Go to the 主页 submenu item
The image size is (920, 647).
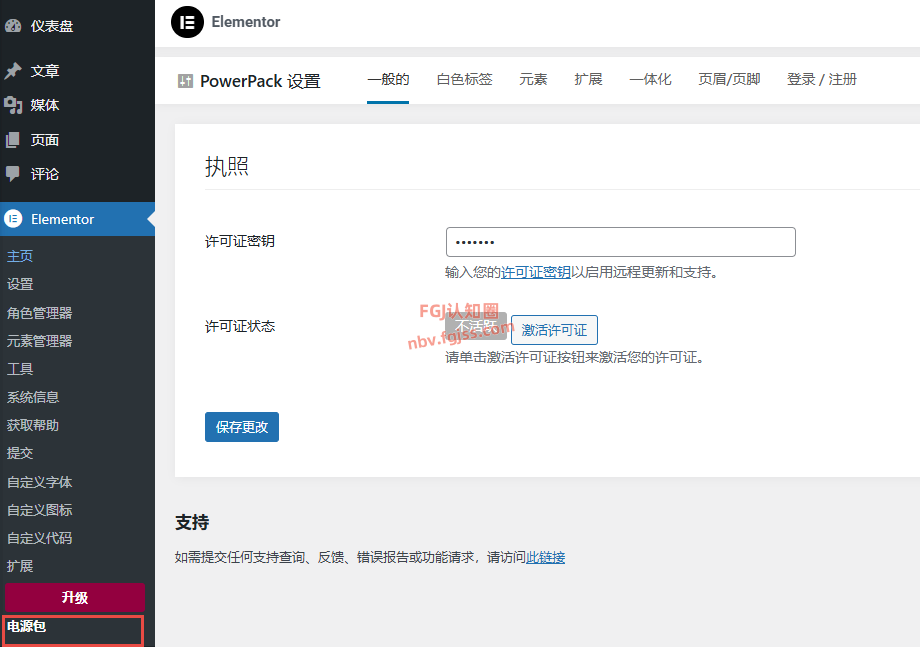tap(20, 256)
